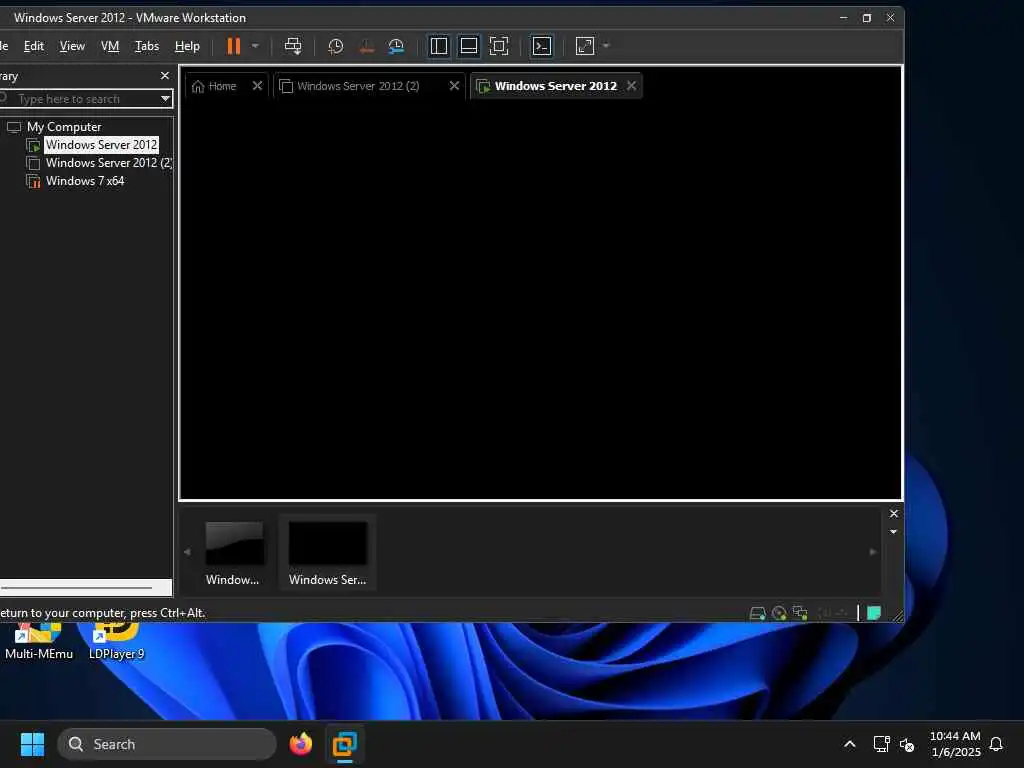This screenshot has height=768, width=1024.
Task: Launch Firefox from the taskbar
Action: tap(300, 744)
